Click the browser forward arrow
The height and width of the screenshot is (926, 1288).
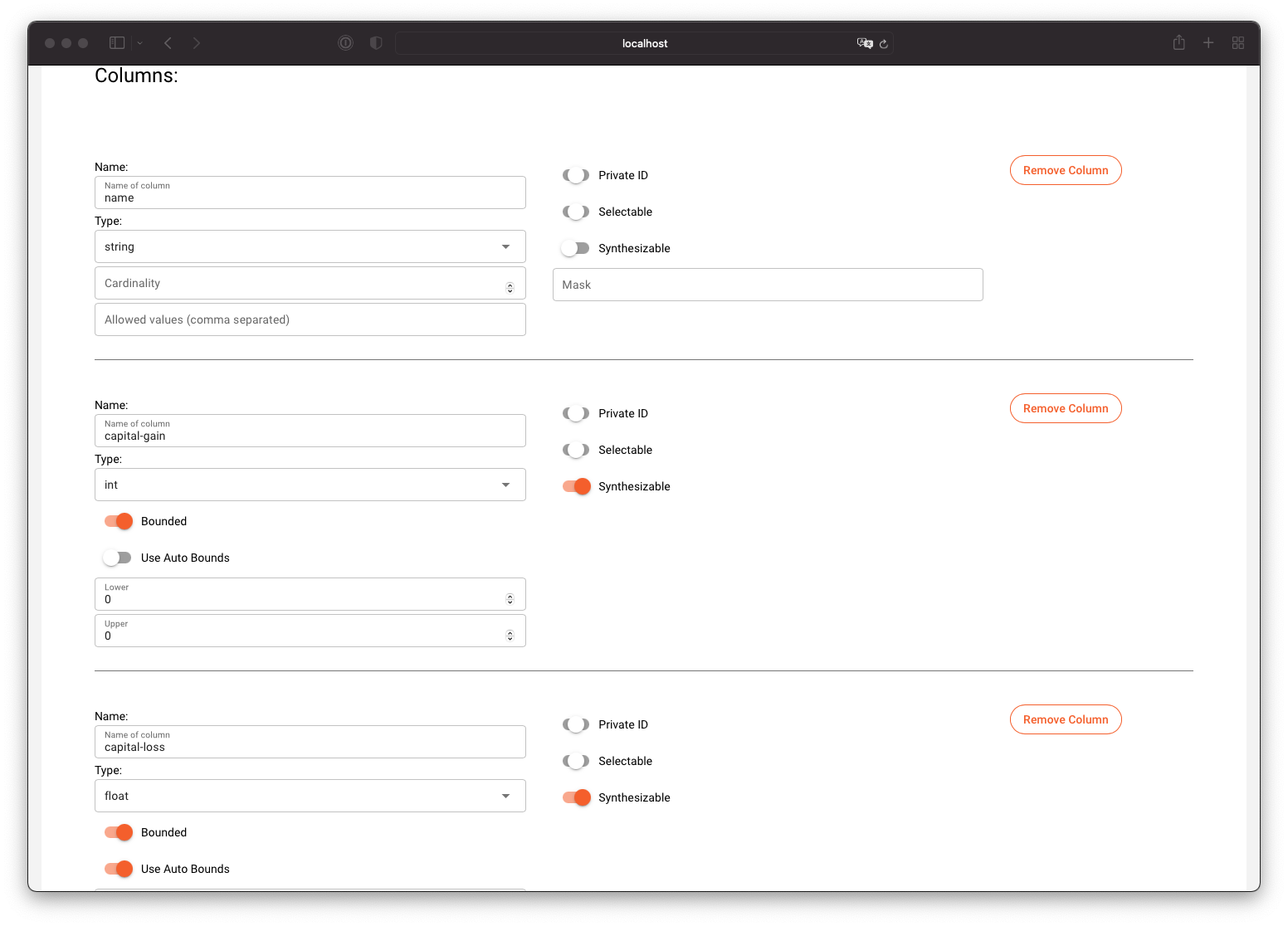click(x=197, y=43)
